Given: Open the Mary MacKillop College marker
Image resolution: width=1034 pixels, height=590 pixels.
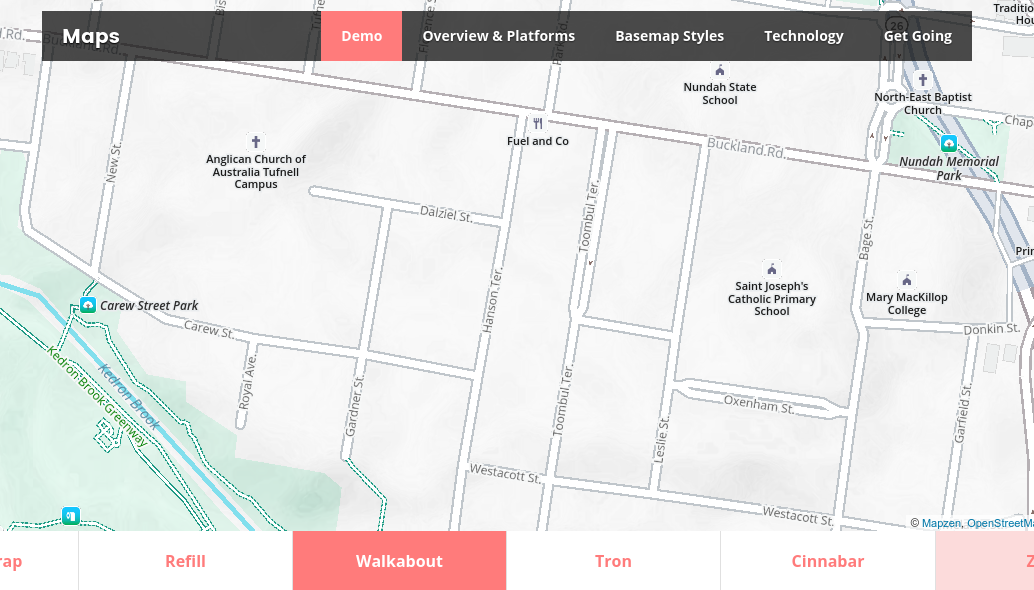Looking at the screenshot, I should pos(906,279).
